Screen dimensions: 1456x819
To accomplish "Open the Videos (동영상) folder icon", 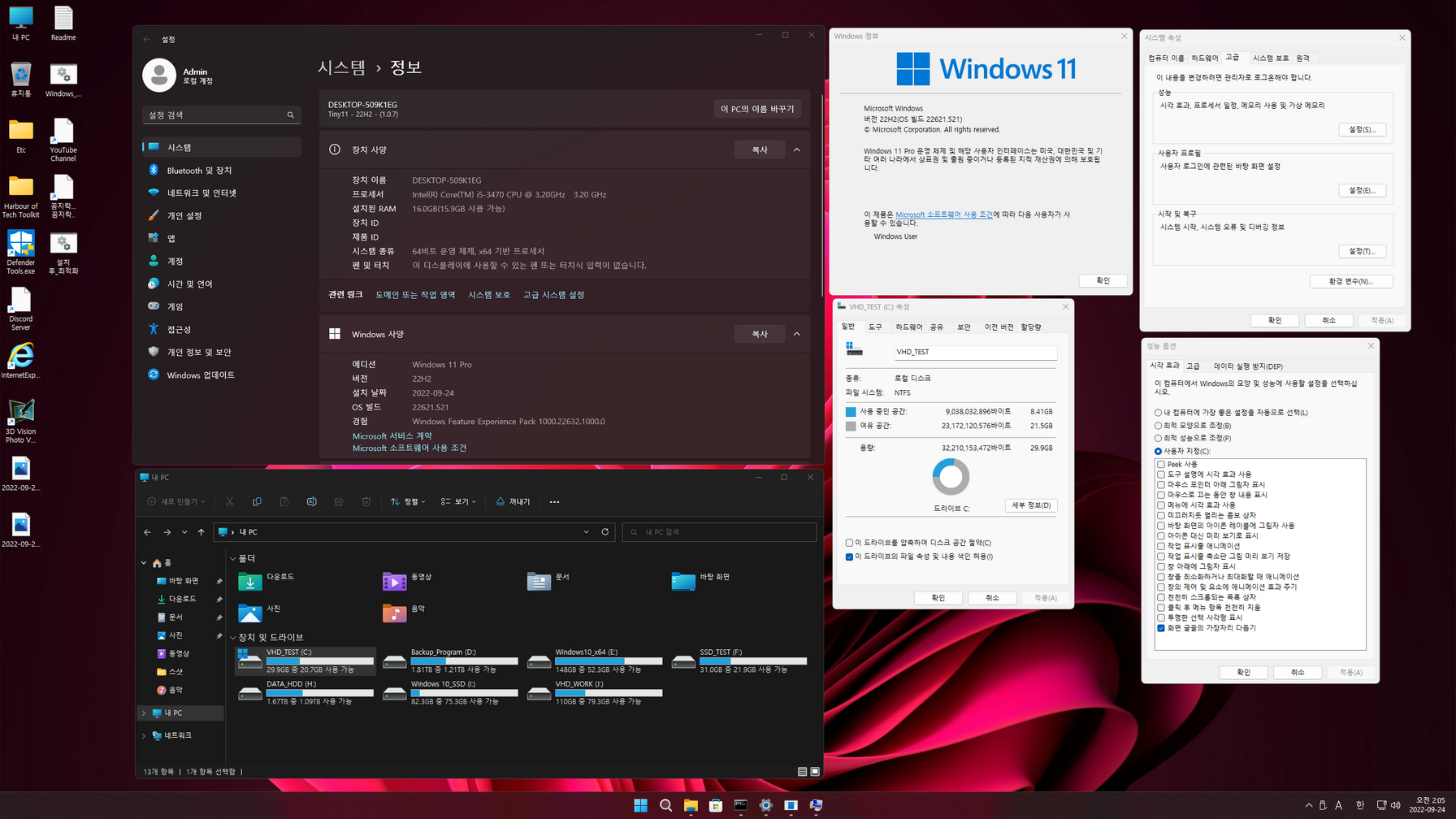I will 394,581.
